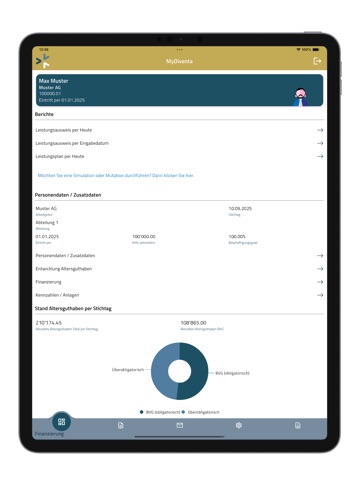Viewport: 360px width, 480px height.
Task: Open Leistungsausweis per Heute report
Action: pyautogui.click(x=179, y=130)
